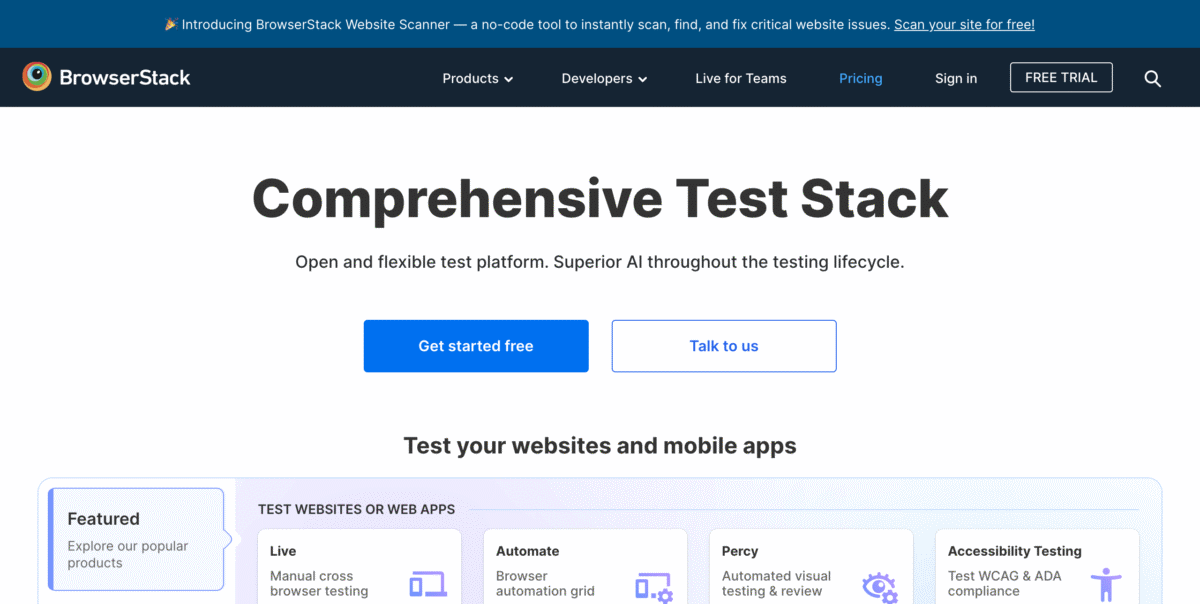Start a FREE TRIAL
Viewport: 1200px width, 604px height.
tap(1061, 77)
